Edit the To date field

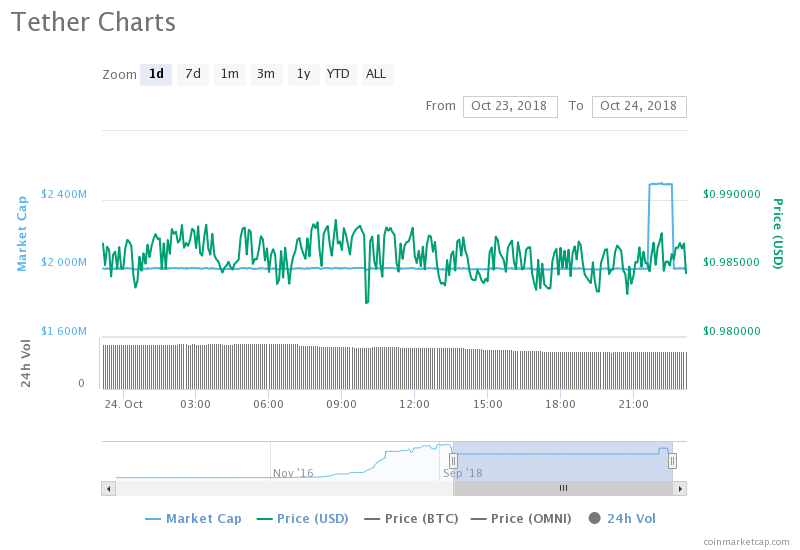point(639,107)
